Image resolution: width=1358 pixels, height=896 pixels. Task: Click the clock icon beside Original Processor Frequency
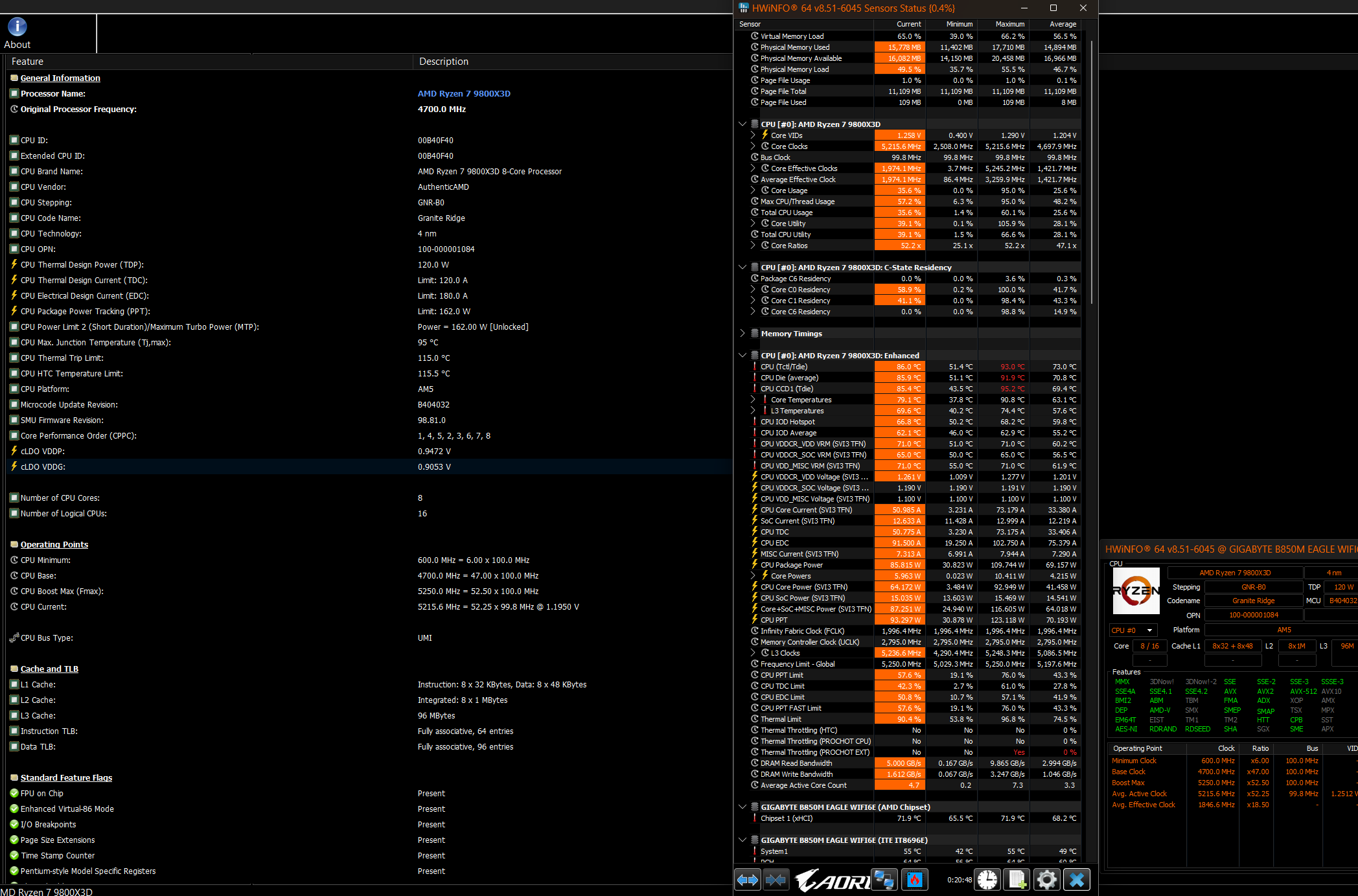click(x=14, y=109)
